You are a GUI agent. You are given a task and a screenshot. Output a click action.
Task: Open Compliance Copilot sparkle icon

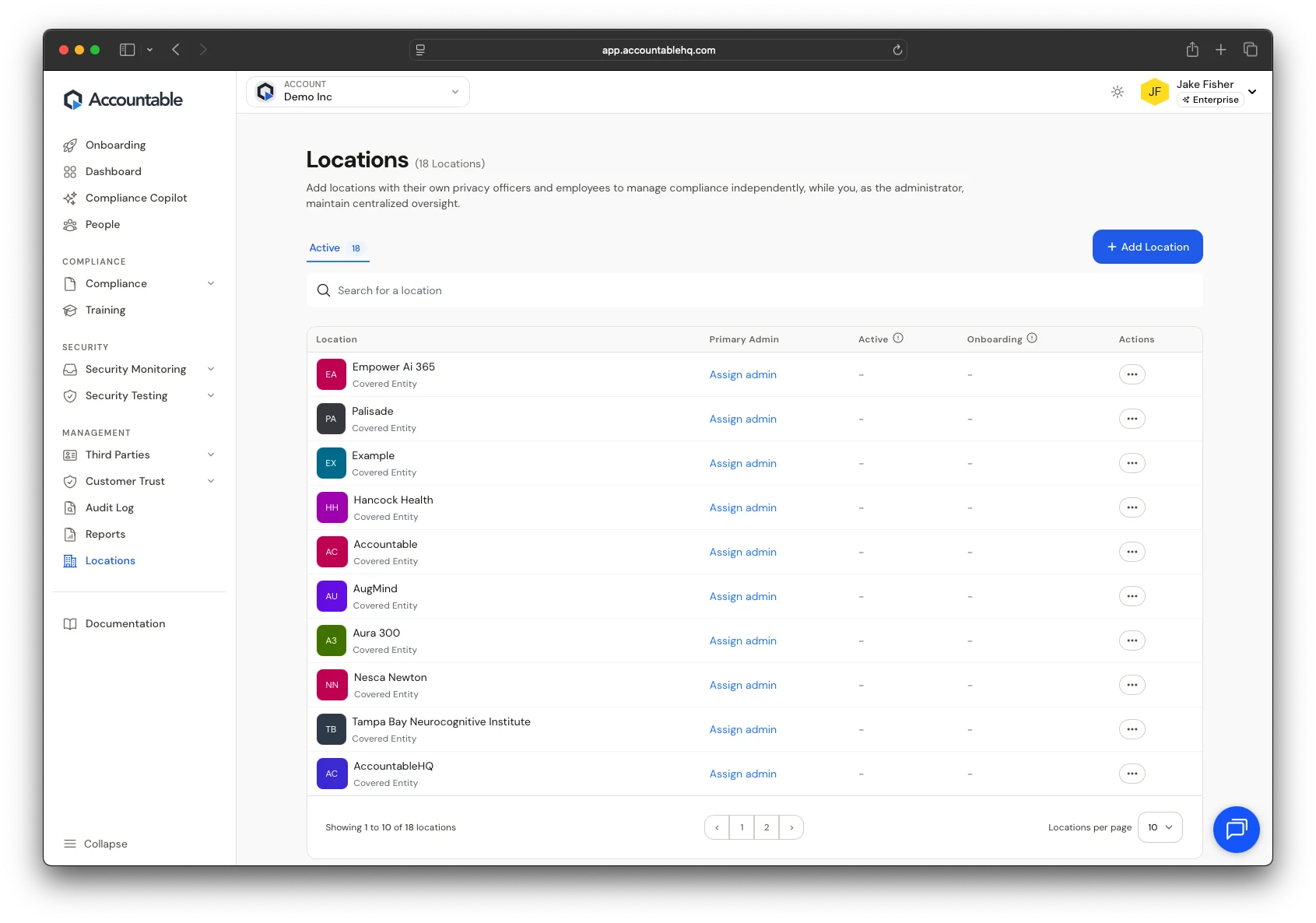point(70,198)
